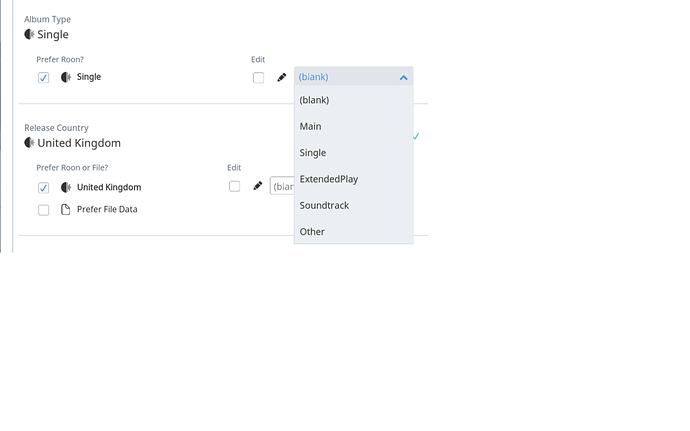Viewport: 690px width, 431px height.
Task: Click the Prefer Roon? label
Action: coord(60,59)
